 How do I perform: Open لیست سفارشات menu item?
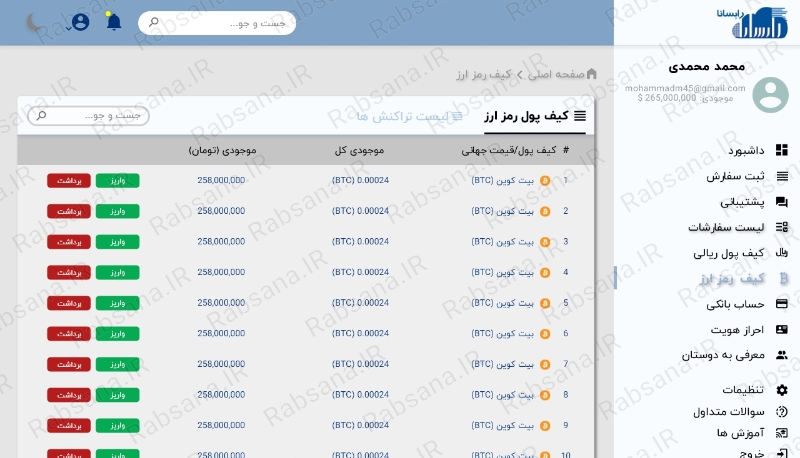[x=726, y=227]
